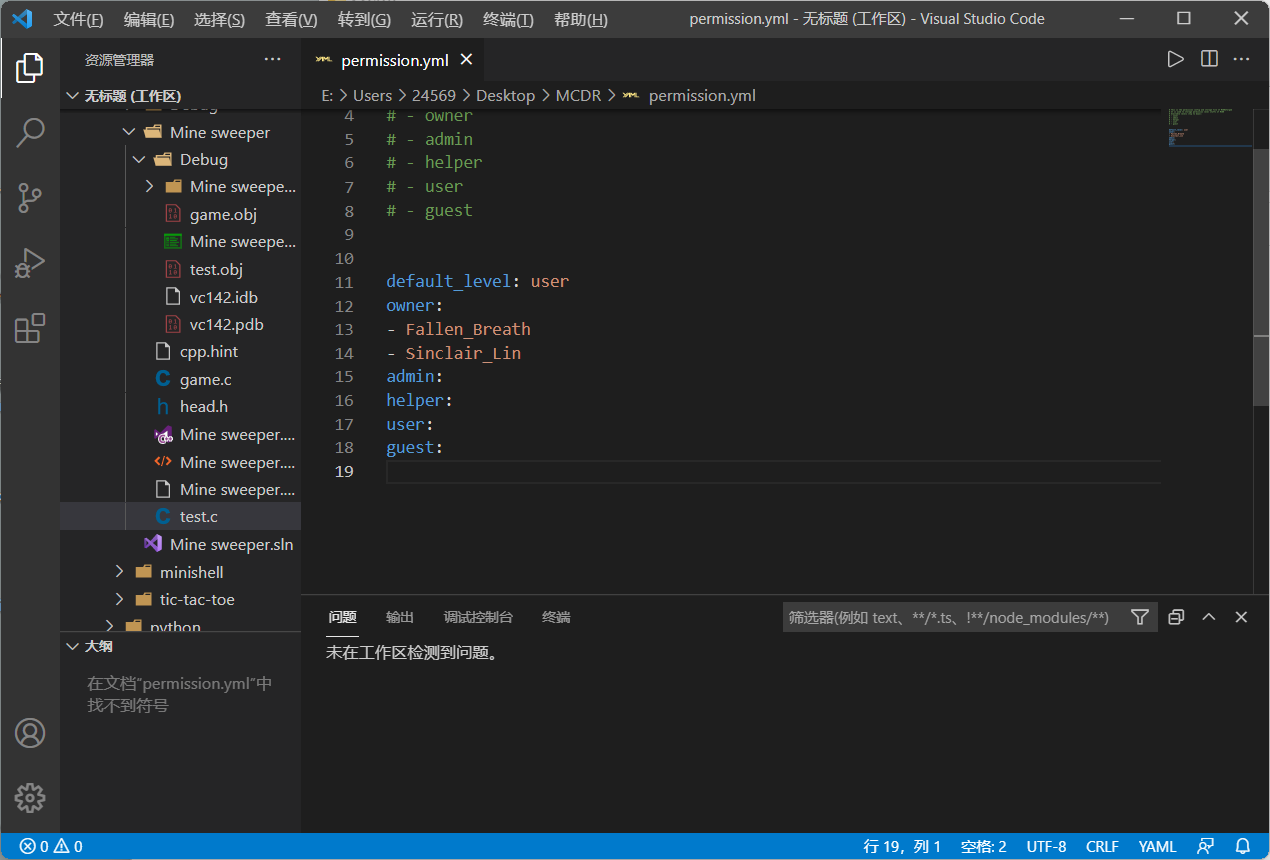Switch to the 终端 panel tab

[556, 617]
